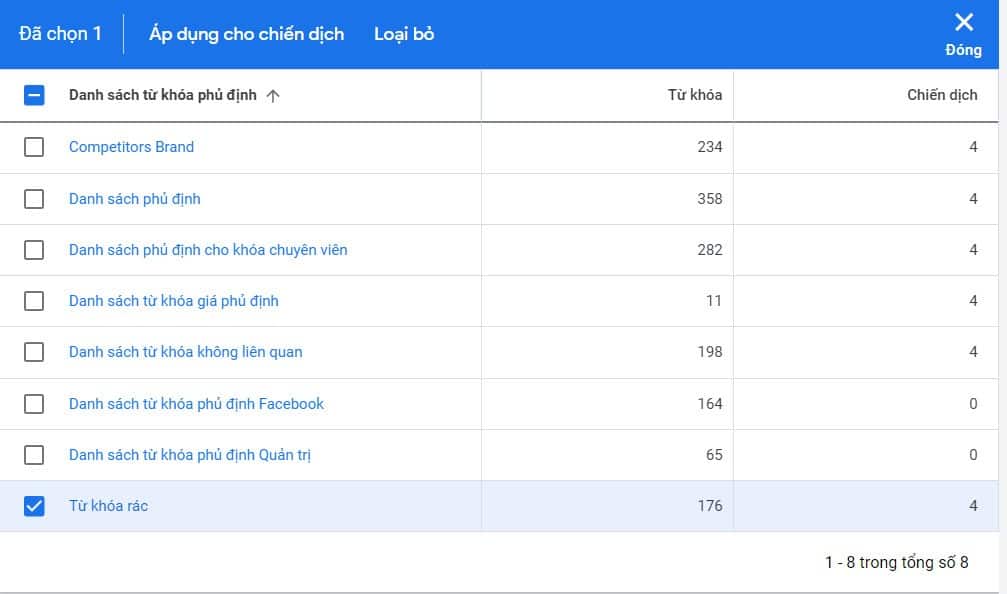
Task: Click Áp dụng cho chiến dịch
Action: 246,34
